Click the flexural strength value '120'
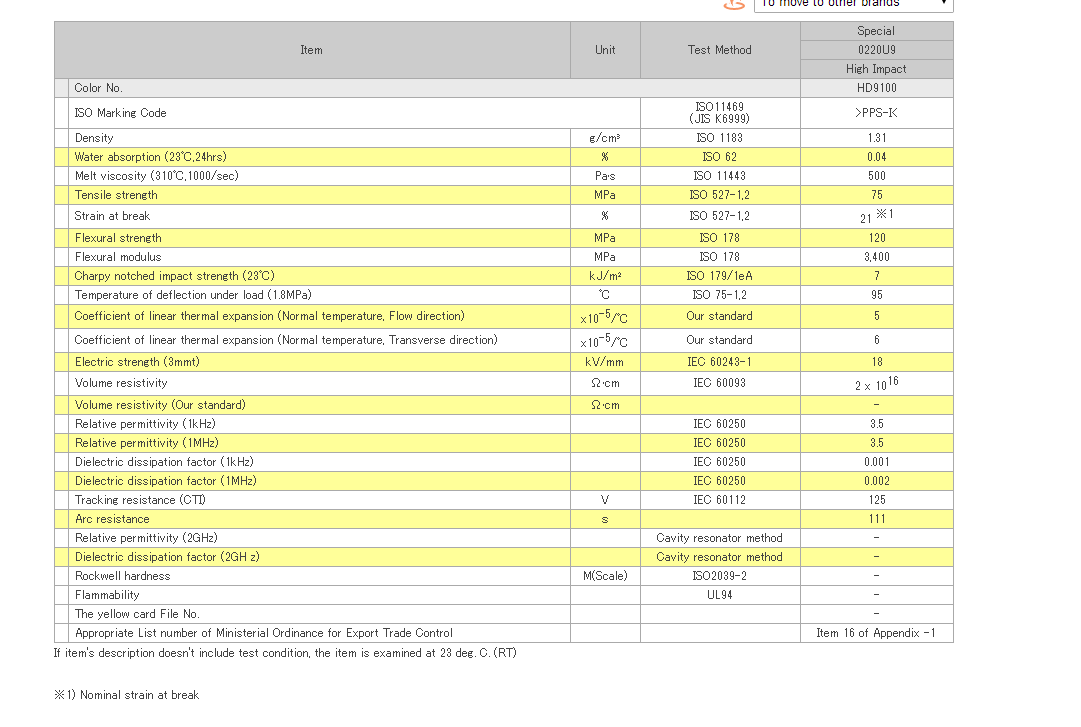The image size is (1081, 727). point(876,238)
